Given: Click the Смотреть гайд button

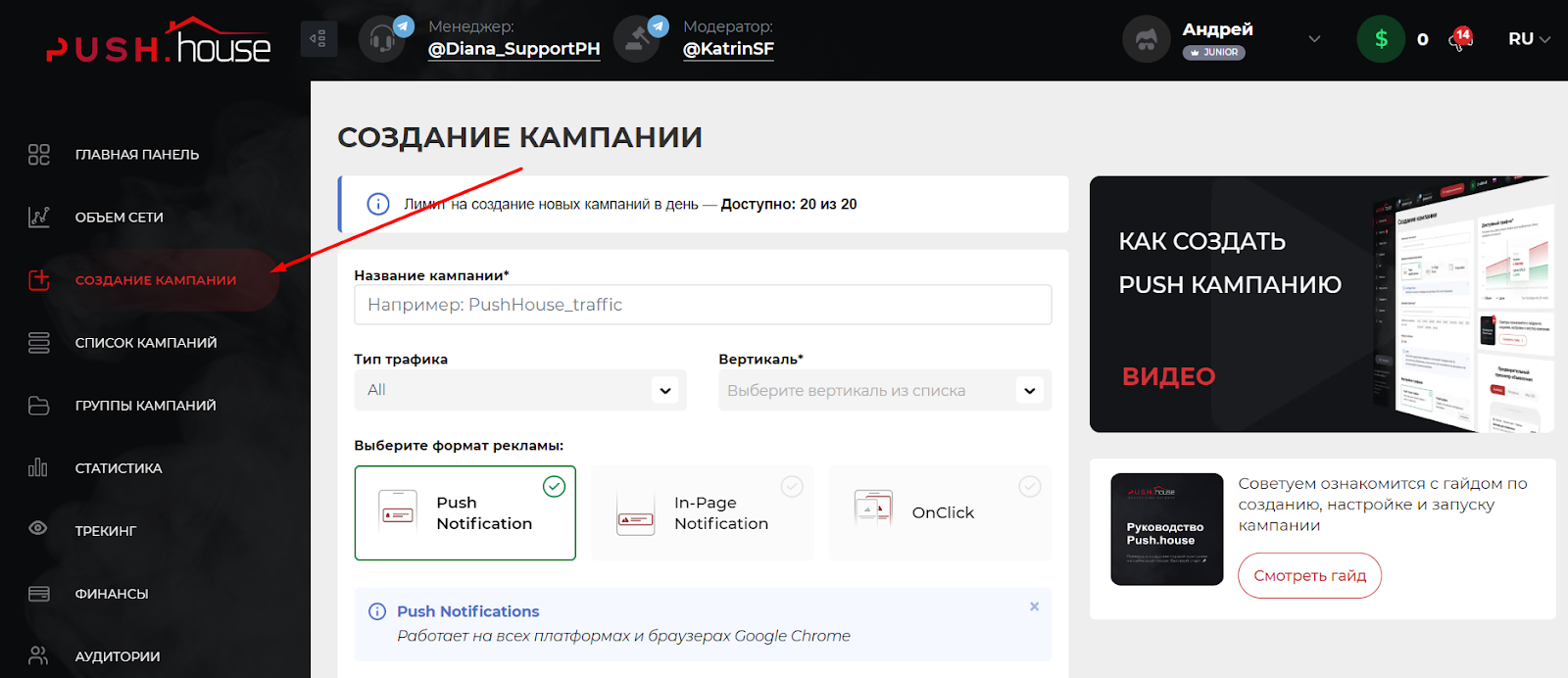Looking at the screenshot, I should [1309, 575].
